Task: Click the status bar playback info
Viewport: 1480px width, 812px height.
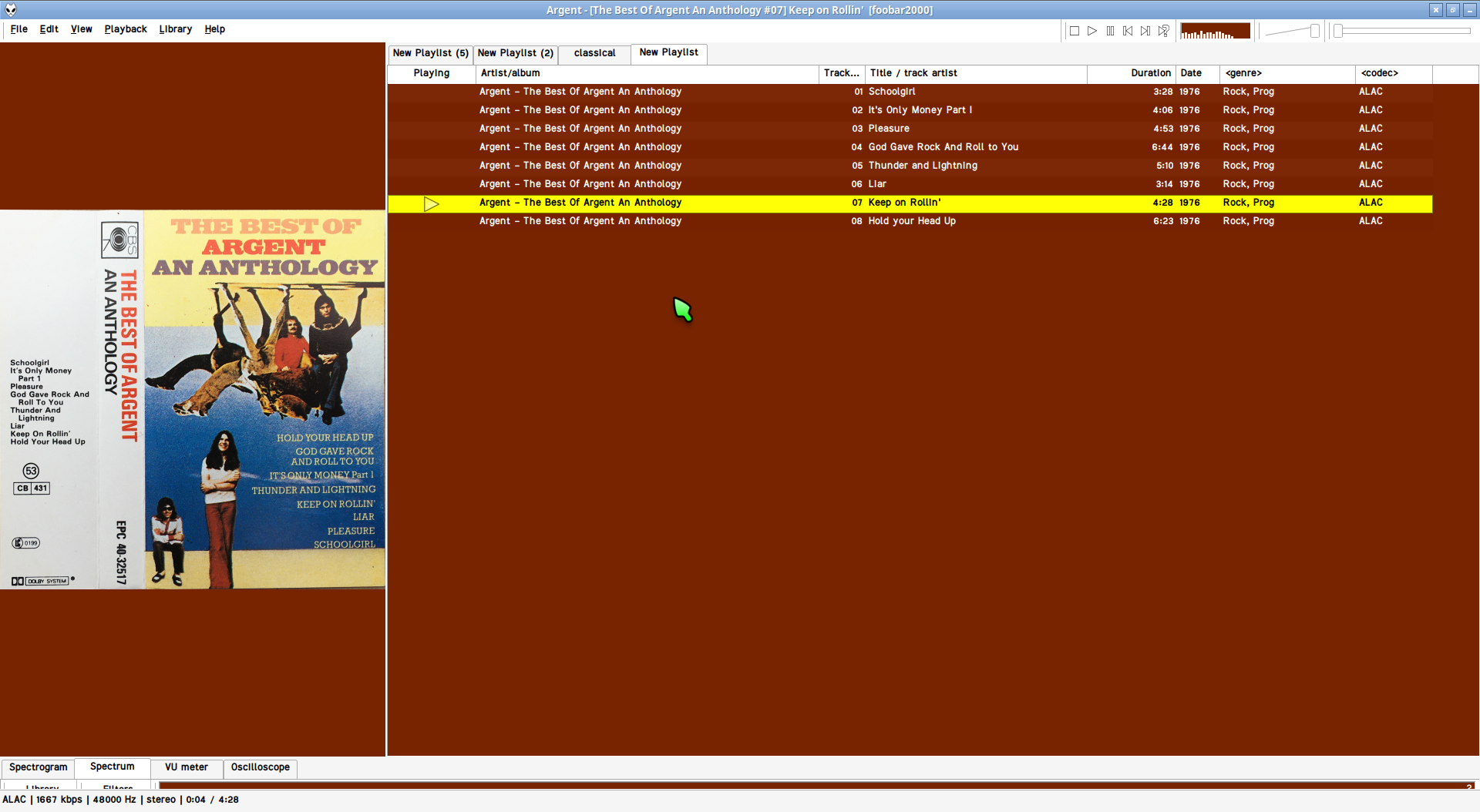Action: pos(120,800)
